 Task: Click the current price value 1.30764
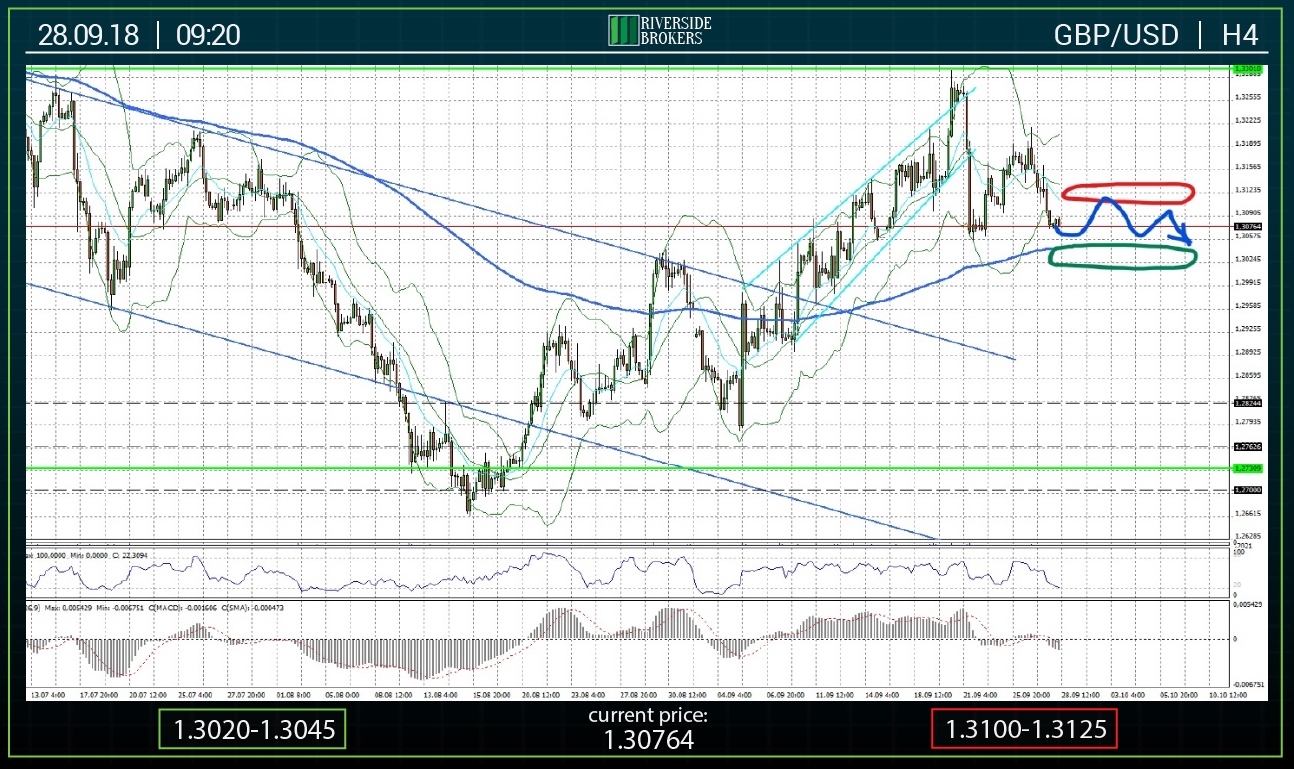647,740
